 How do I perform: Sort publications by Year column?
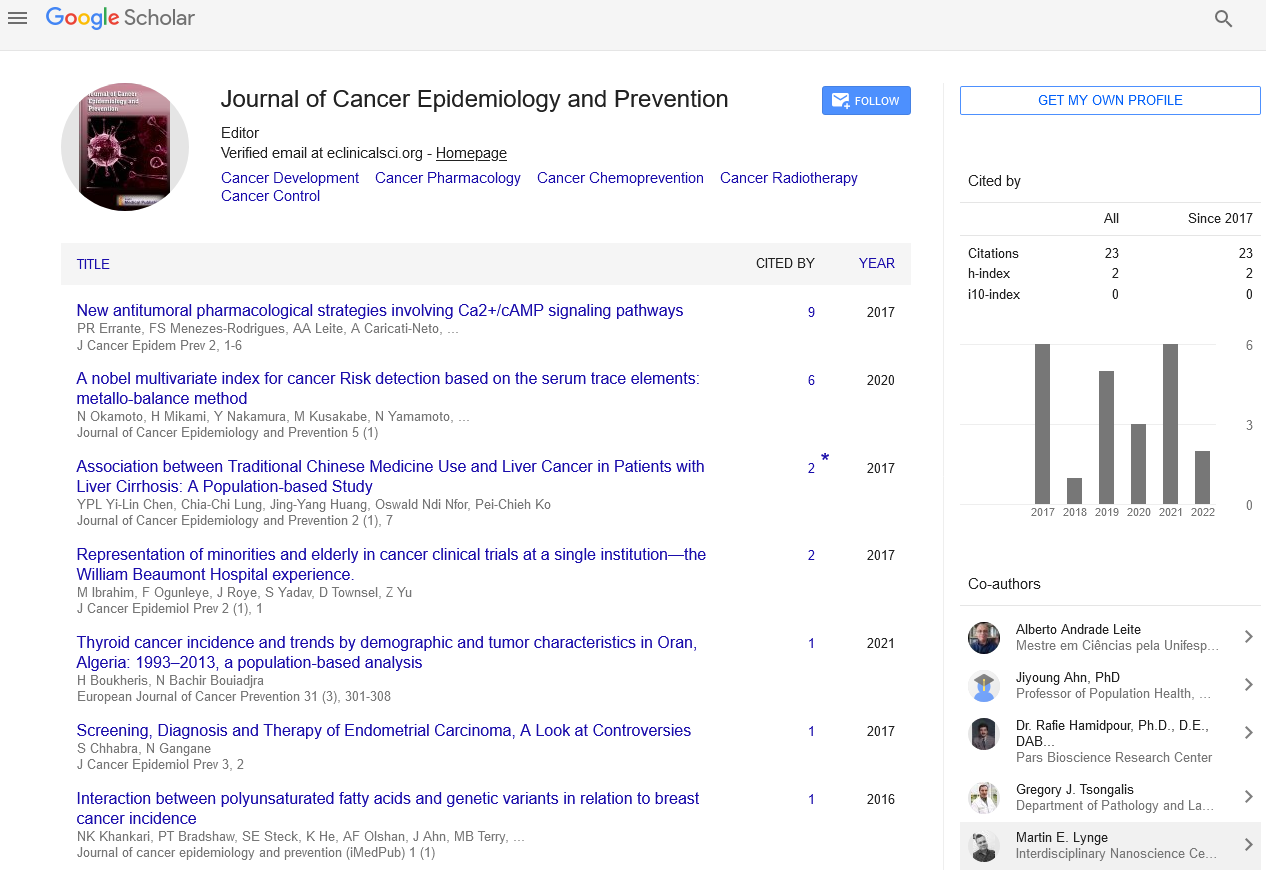[x=876, y=264]
